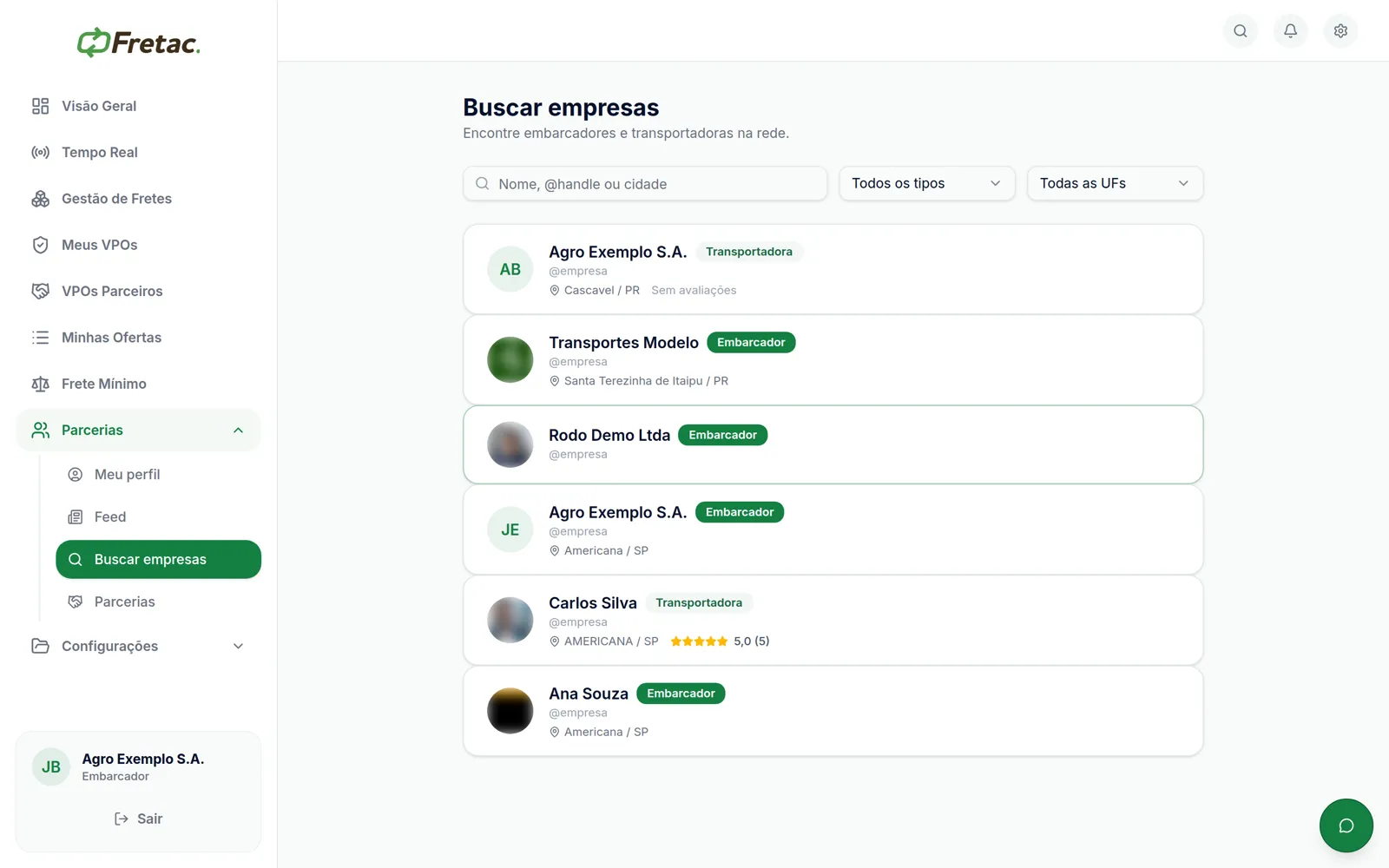Viewport: 1389px width, 868px height.
Task: Open settings gear in header
Action: (x=1340, y=31)
